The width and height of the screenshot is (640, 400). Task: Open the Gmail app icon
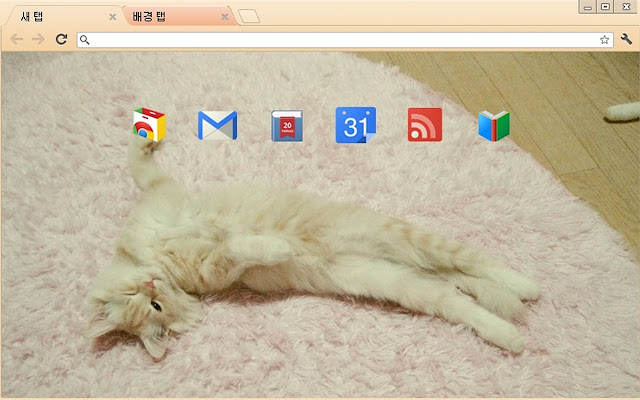(218, 125)
